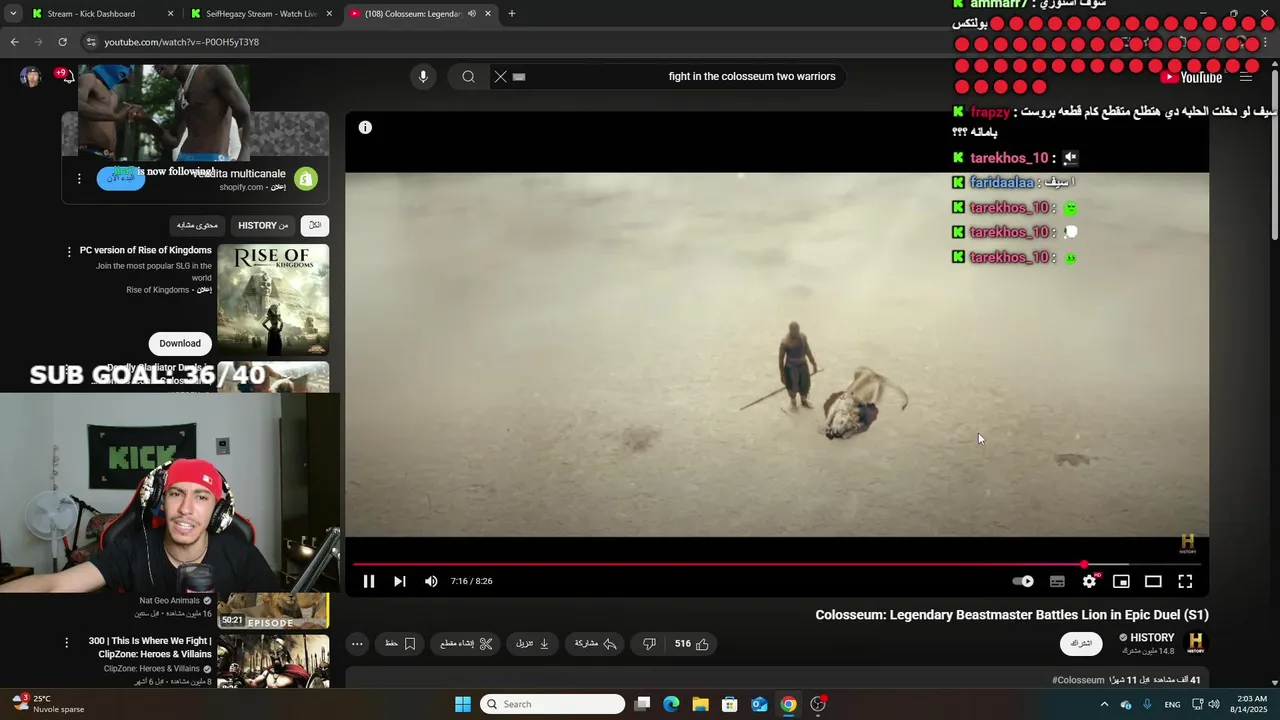Image resolution: width=1280 pixels, height=720 pixels.
Task: Click the address bar URL
Action: click(181, 42)
